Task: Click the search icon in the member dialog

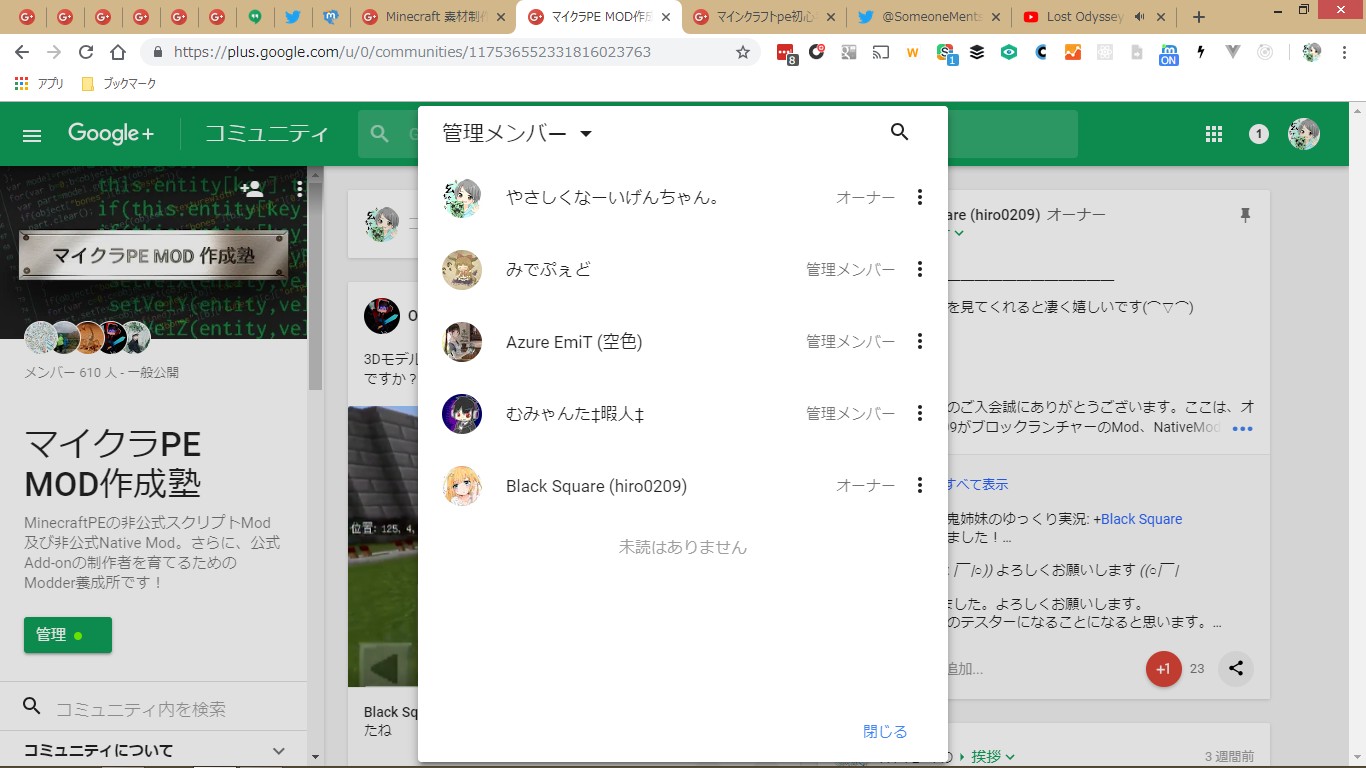Action: click(x=899, y=132)
